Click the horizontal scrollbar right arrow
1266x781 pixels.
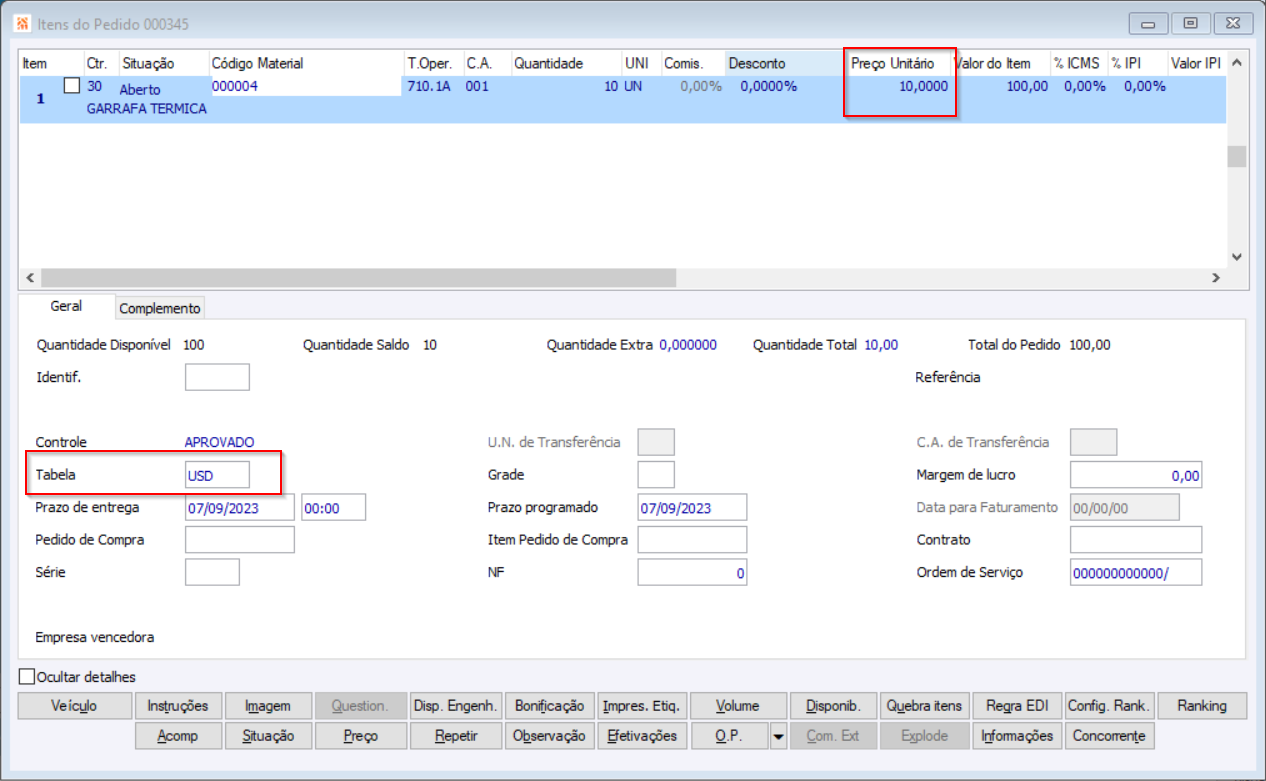(x=1216, y=278)
